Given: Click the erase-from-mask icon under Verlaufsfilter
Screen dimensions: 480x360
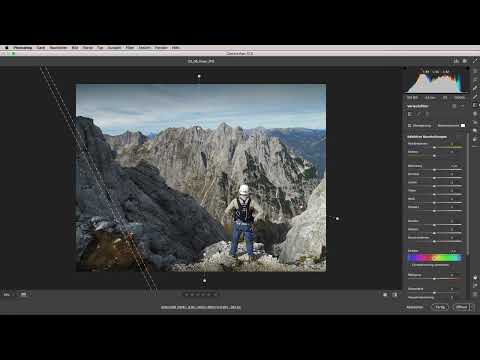Looking at the screenshot, I should point(427,114).
